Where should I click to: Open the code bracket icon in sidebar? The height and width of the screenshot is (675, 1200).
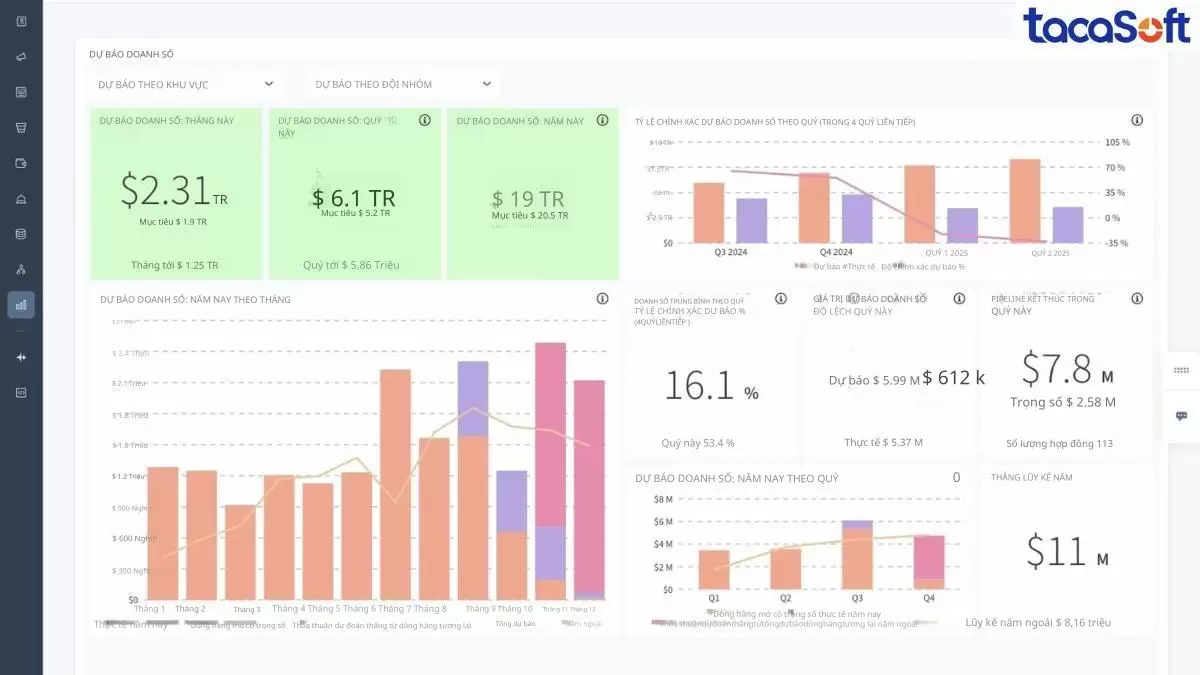click(x=21, y=393)
